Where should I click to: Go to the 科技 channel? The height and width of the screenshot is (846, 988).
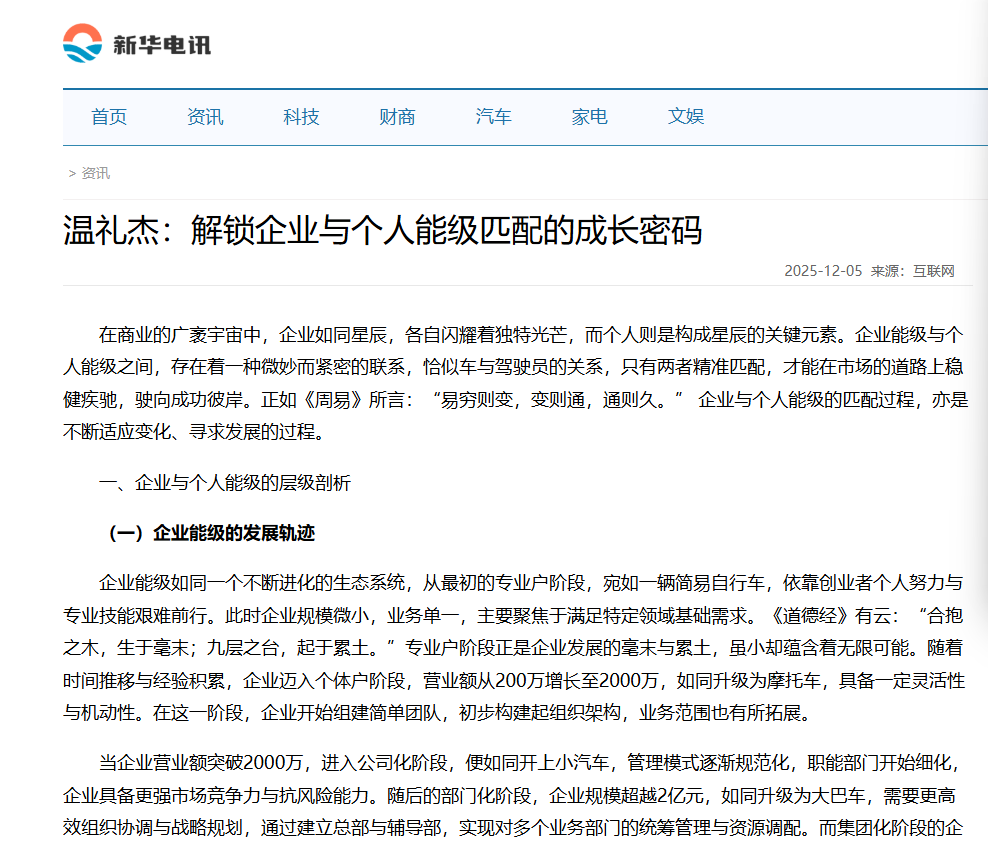coord(301,117)
